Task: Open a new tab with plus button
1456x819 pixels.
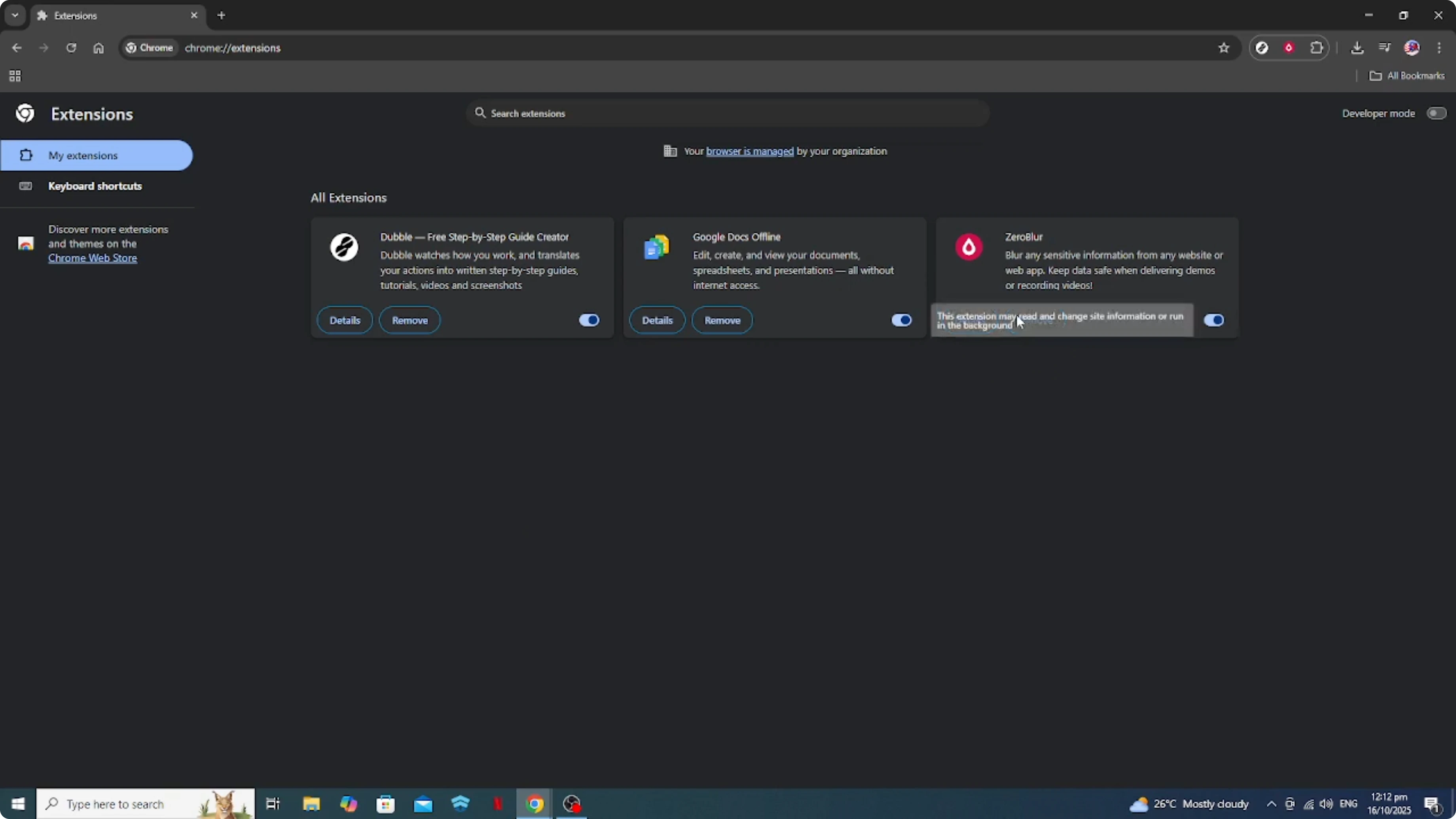Action: (222, 15)
